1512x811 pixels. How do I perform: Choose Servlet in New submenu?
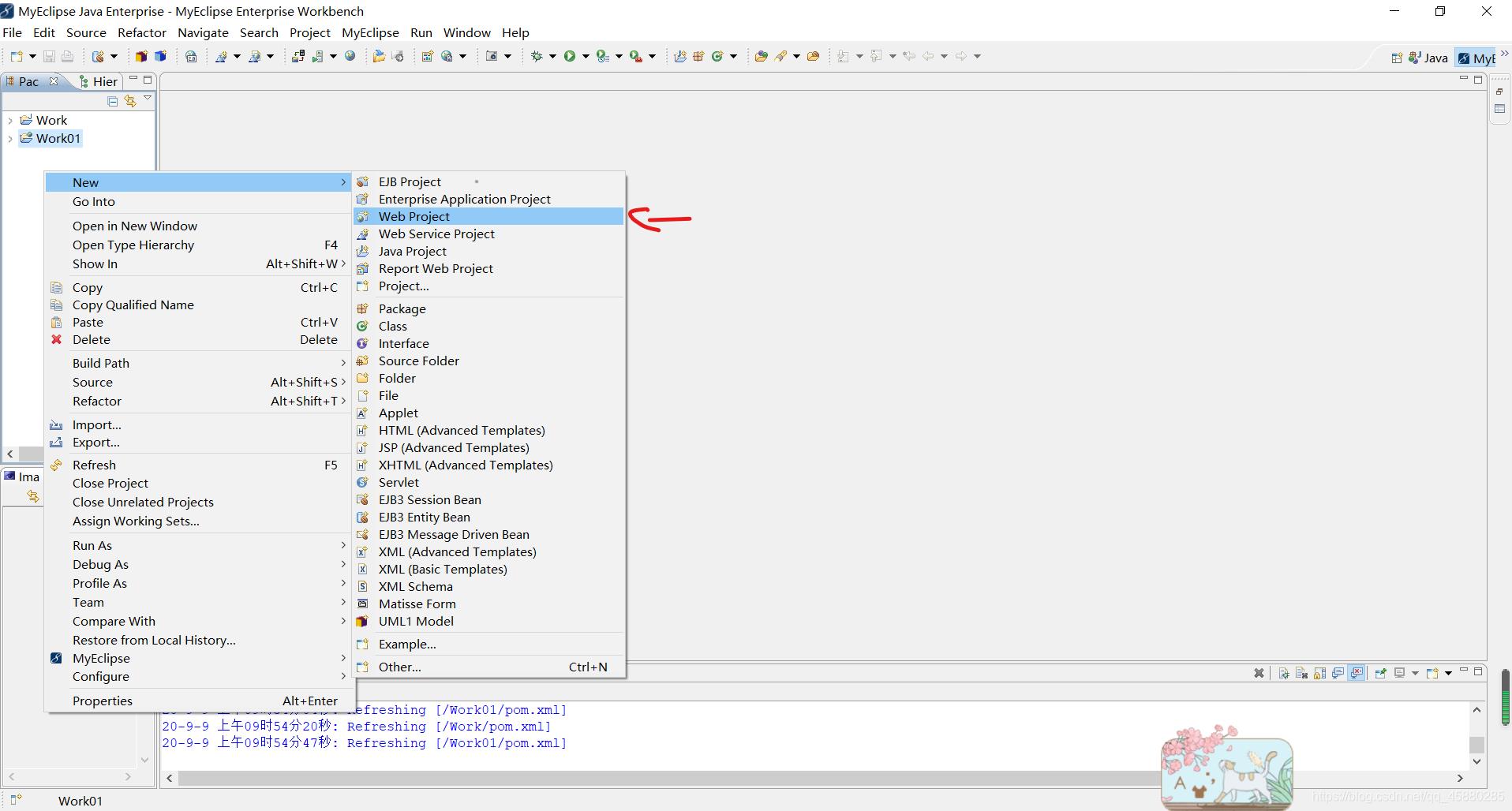click(488, 482)
